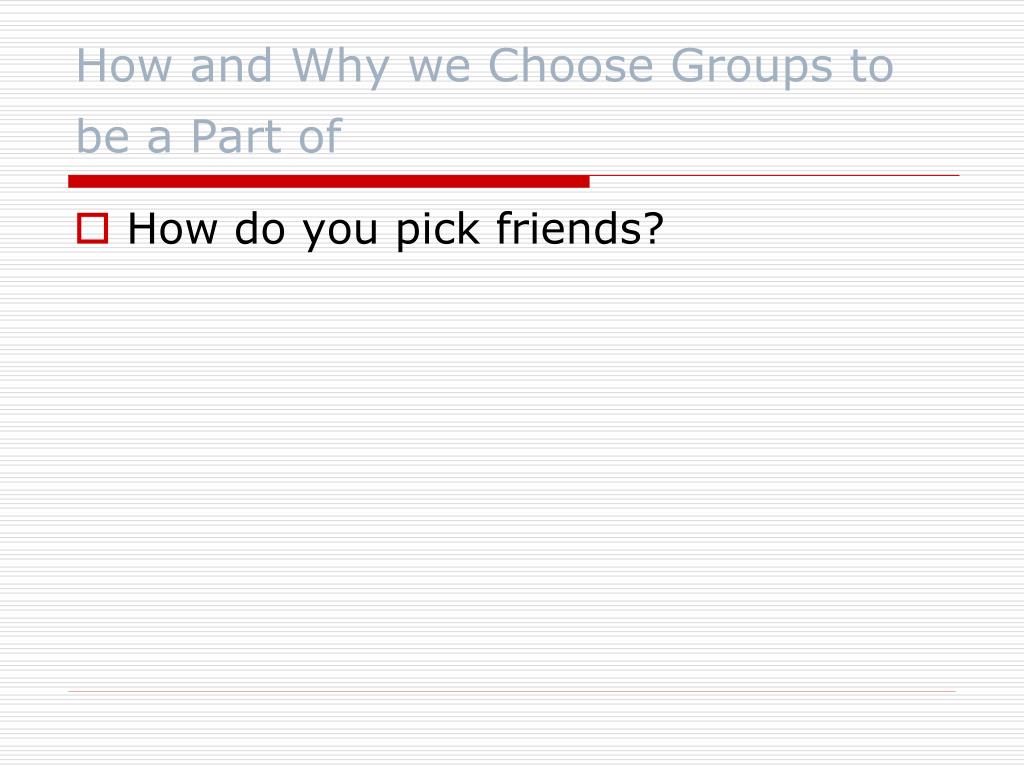The width and height of the screenshot is (1024, 768).
Task: Click the word "Groups" in the title
Action: 751,67
